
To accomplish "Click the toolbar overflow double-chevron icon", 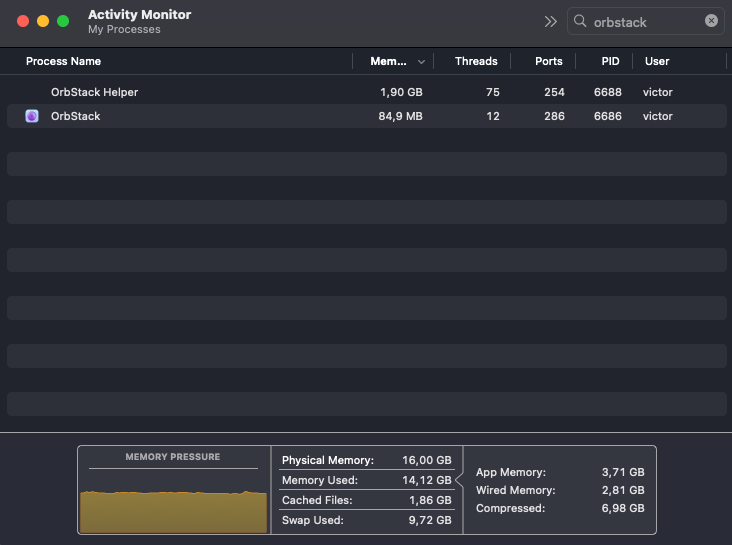I will 550,21.
